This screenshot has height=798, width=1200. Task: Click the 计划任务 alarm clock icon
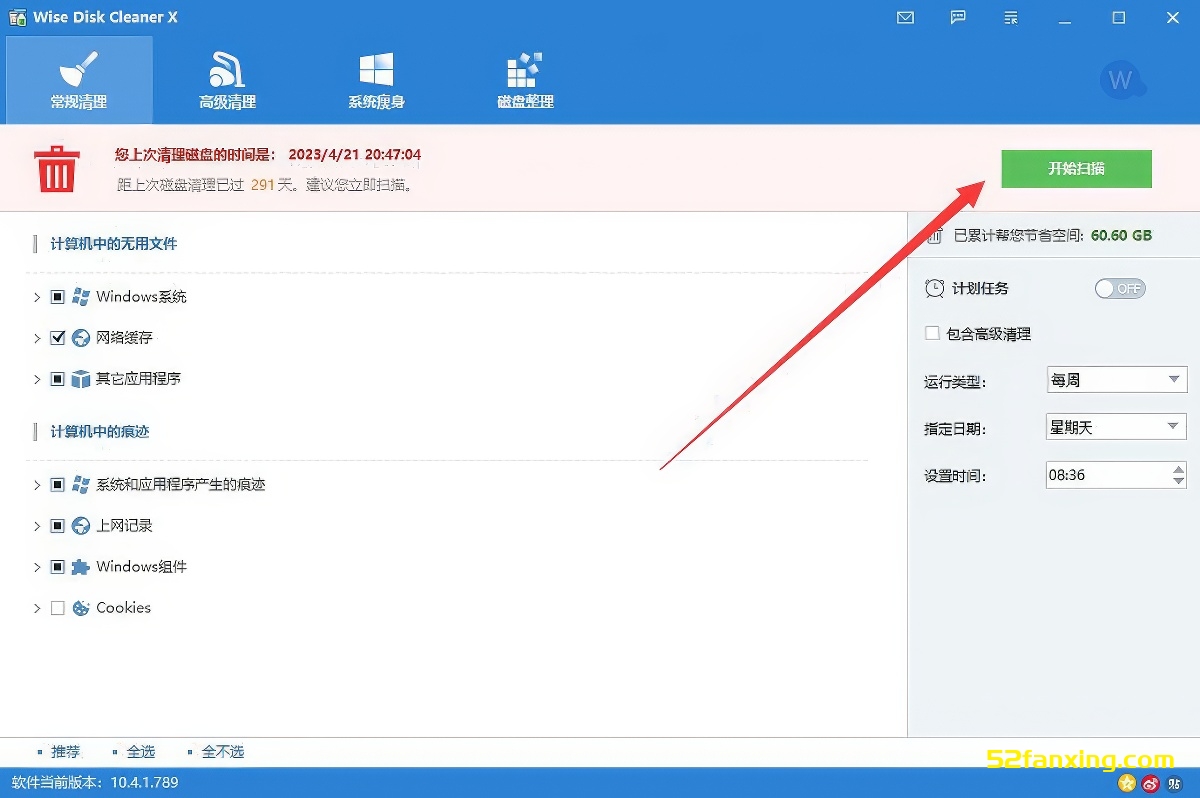(934, 288)
